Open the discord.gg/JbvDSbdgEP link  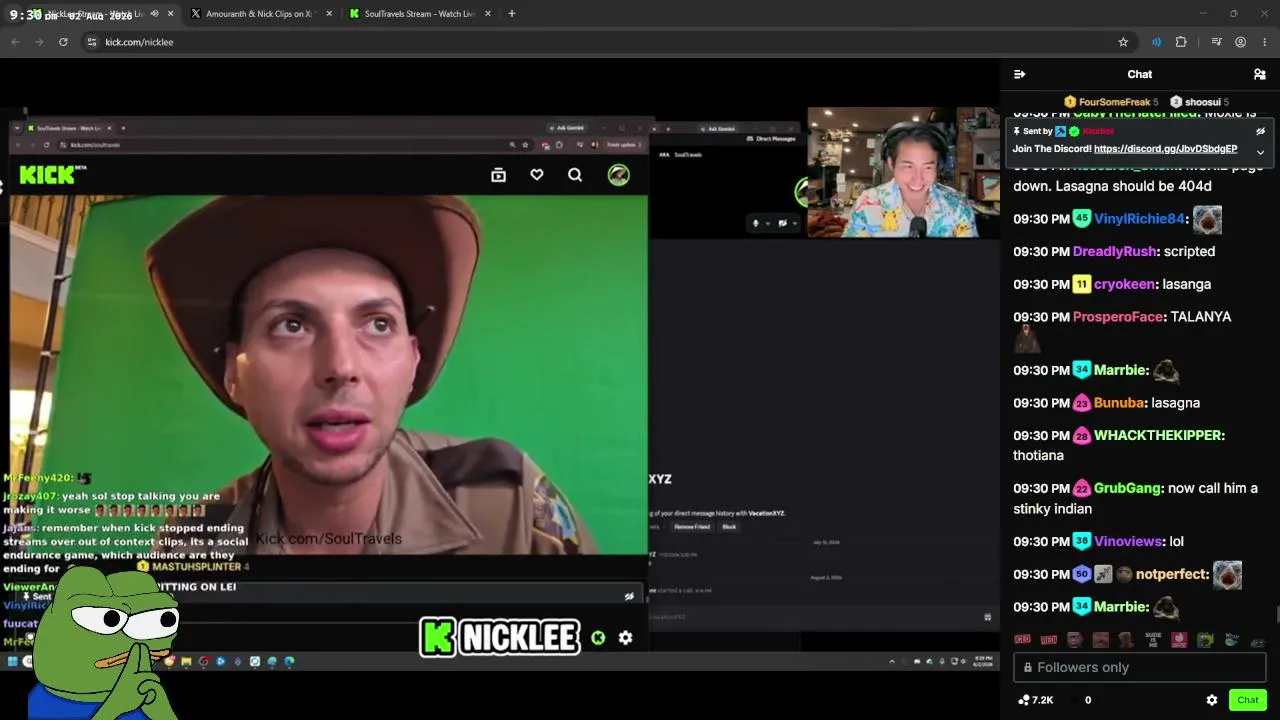1165,149
